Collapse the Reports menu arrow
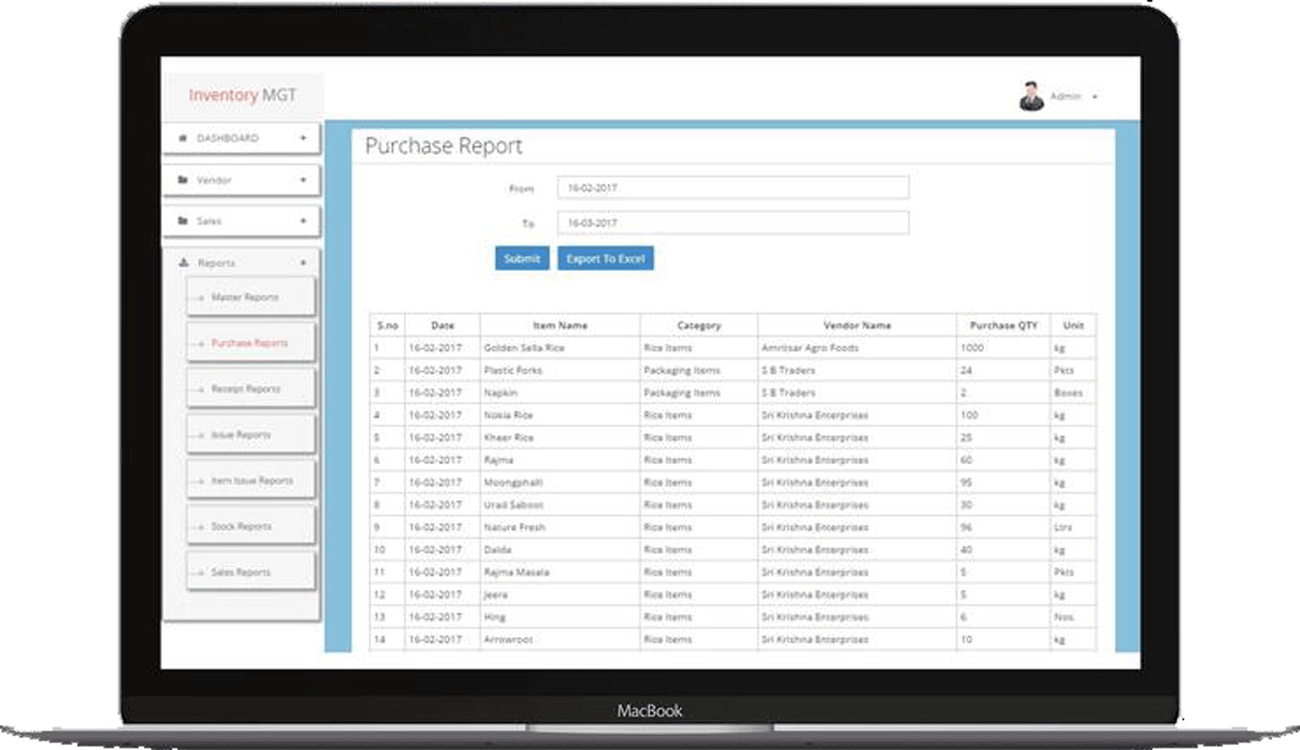The image size is (1300, 750). pos(303,263)
